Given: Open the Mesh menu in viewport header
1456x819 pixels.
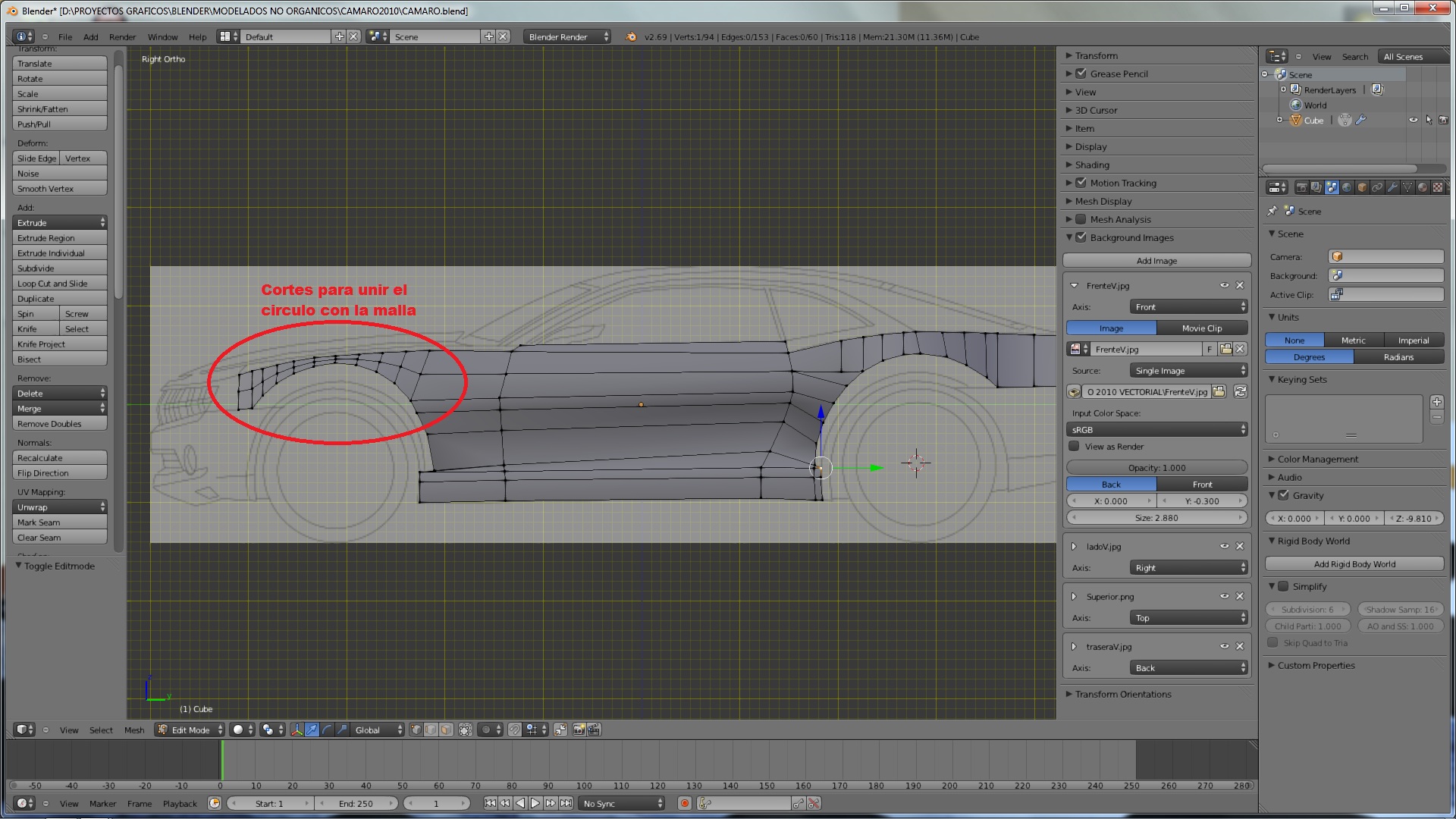Looking at the screenshot, I should tap(134, 730).
